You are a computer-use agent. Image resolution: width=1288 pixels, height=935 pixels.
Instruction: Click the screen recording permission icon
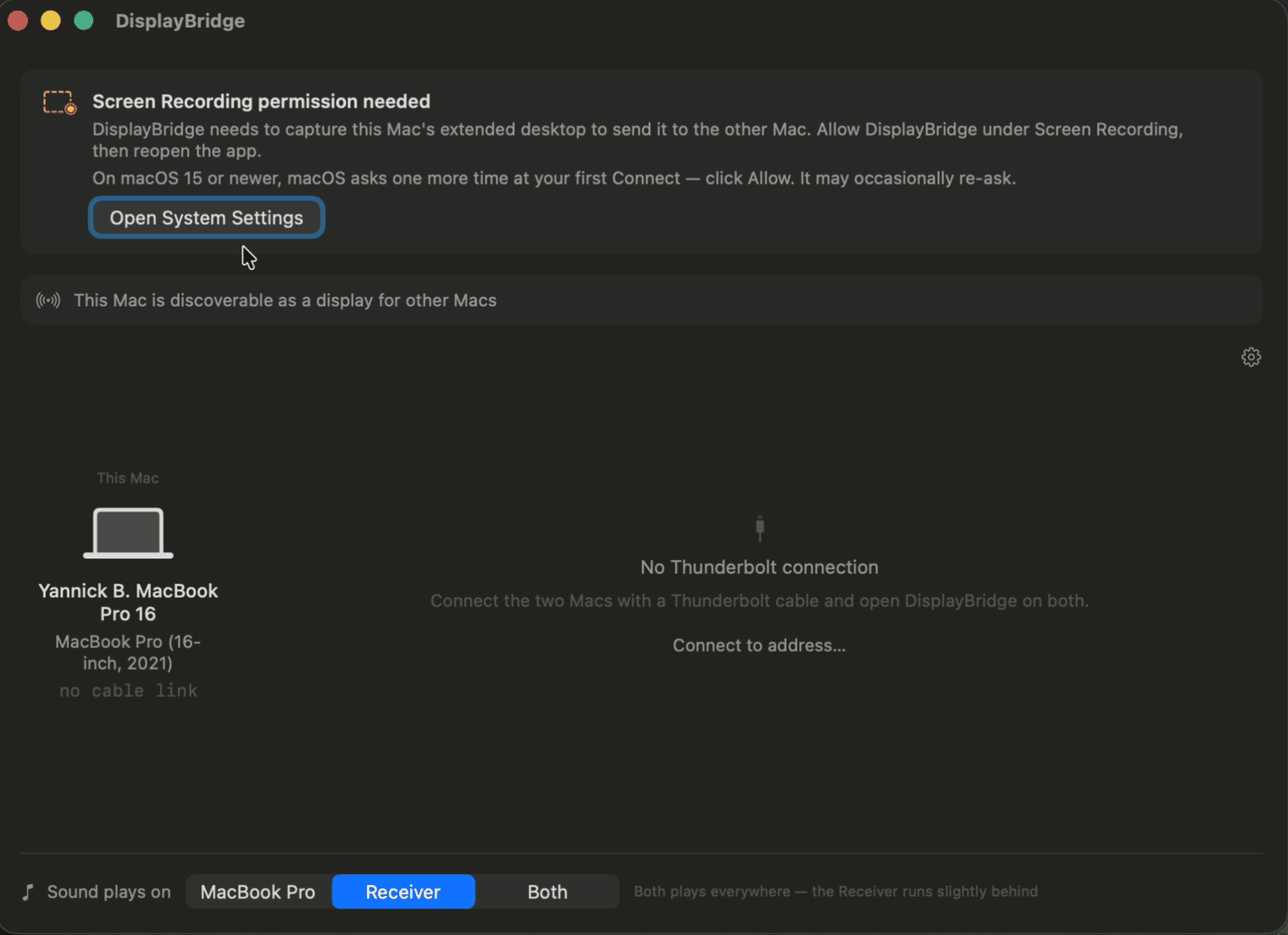tap(59, 102)
